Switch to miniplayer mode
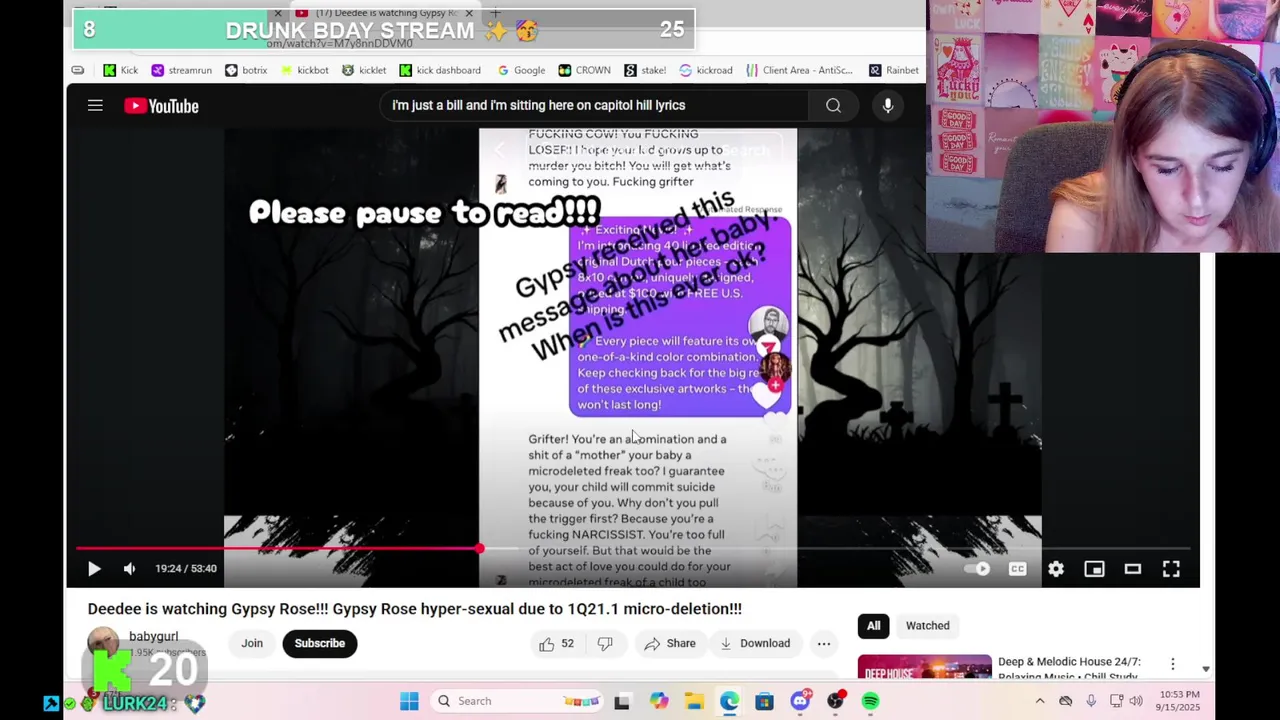This screenshot has height=720, width=1280. tap(1094, 569)
